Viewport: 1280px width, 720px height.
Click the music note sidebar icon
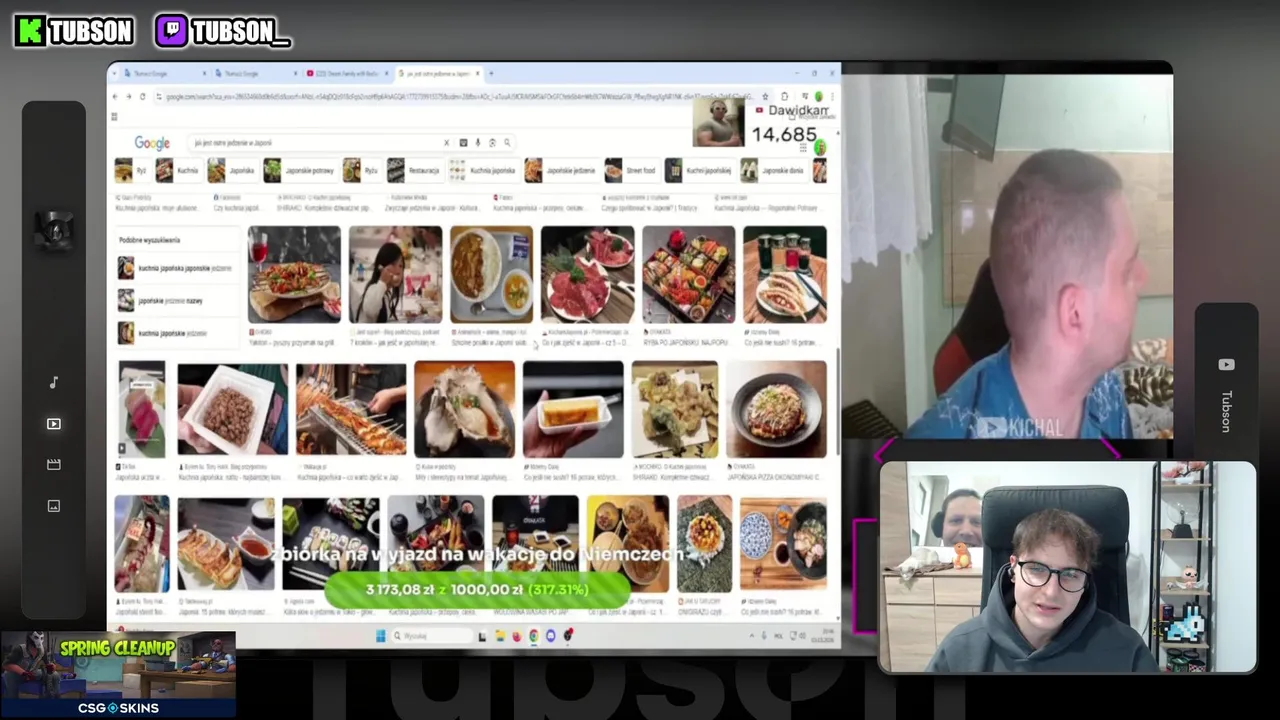(54, 382)
